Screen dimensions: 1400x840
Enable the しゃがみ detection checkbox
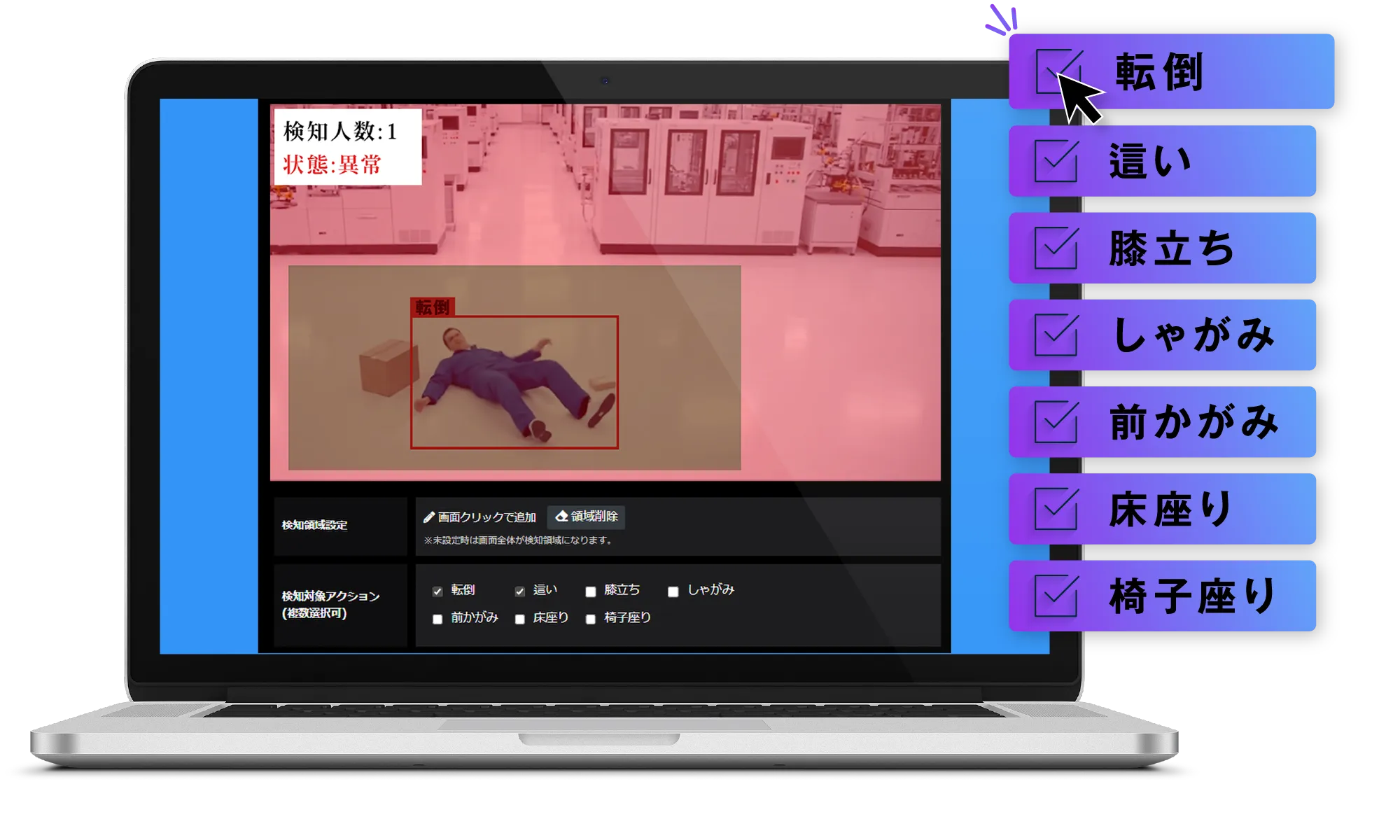click(673, 591)
